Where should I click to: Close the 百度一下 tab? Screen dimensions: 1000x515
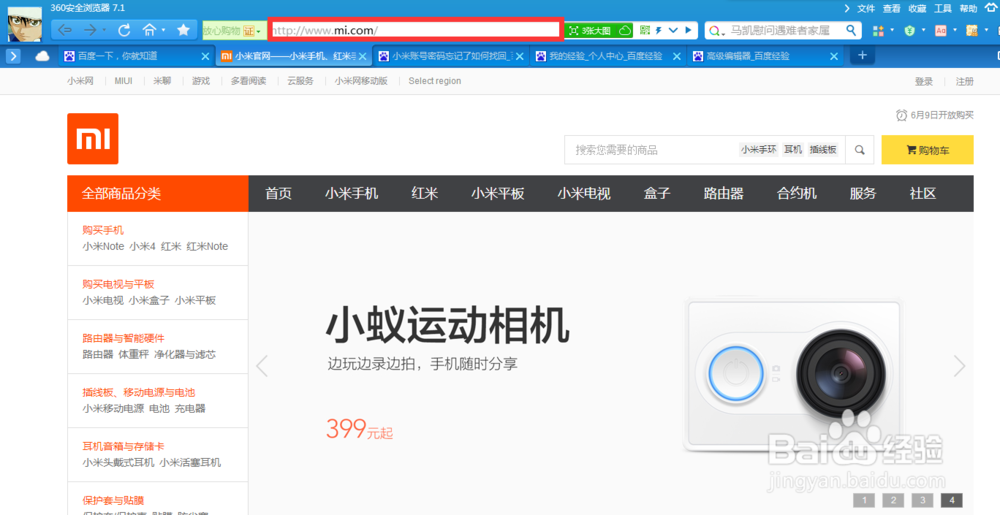tap(205, 56)
